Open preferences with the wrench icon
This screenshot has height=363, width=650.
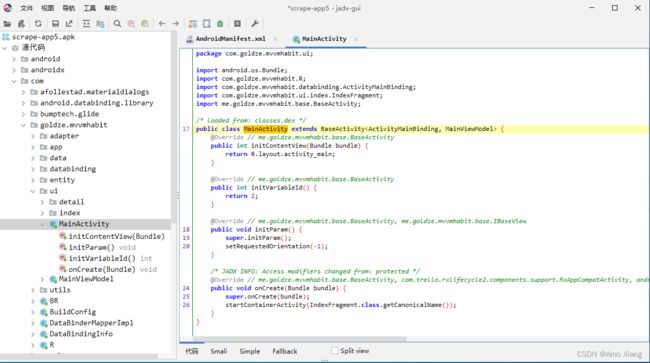click(x=255, y=24)
